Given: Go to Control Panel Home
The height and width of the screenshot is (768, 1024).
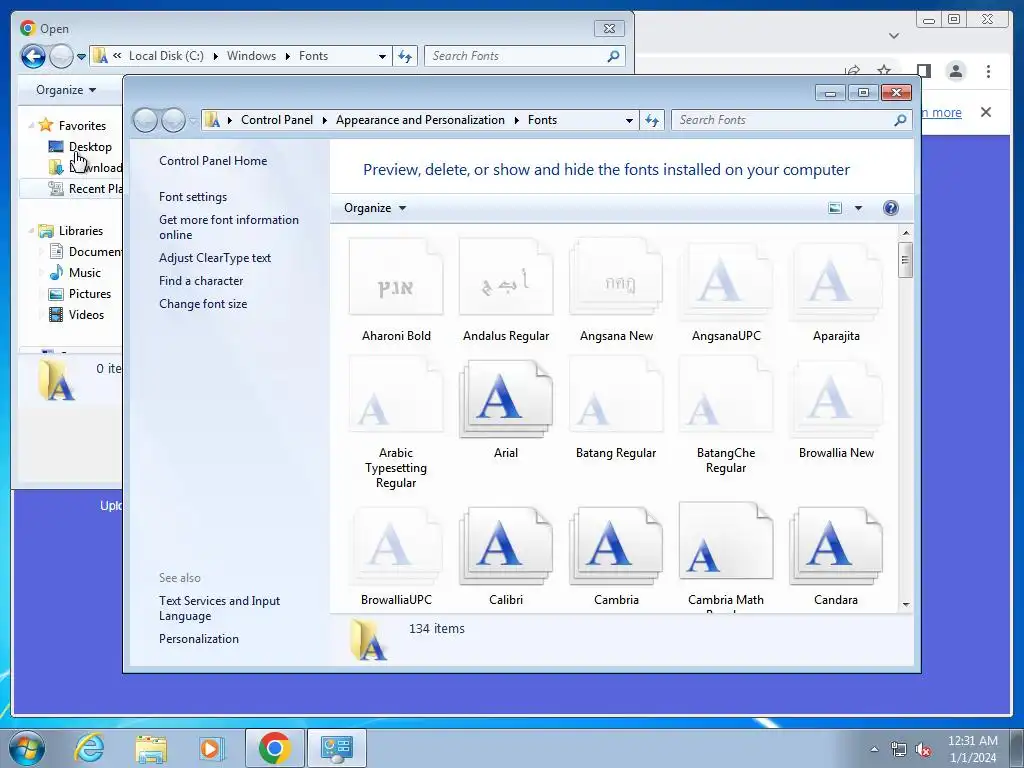Looking at the screenshot, I should (213, 161).
